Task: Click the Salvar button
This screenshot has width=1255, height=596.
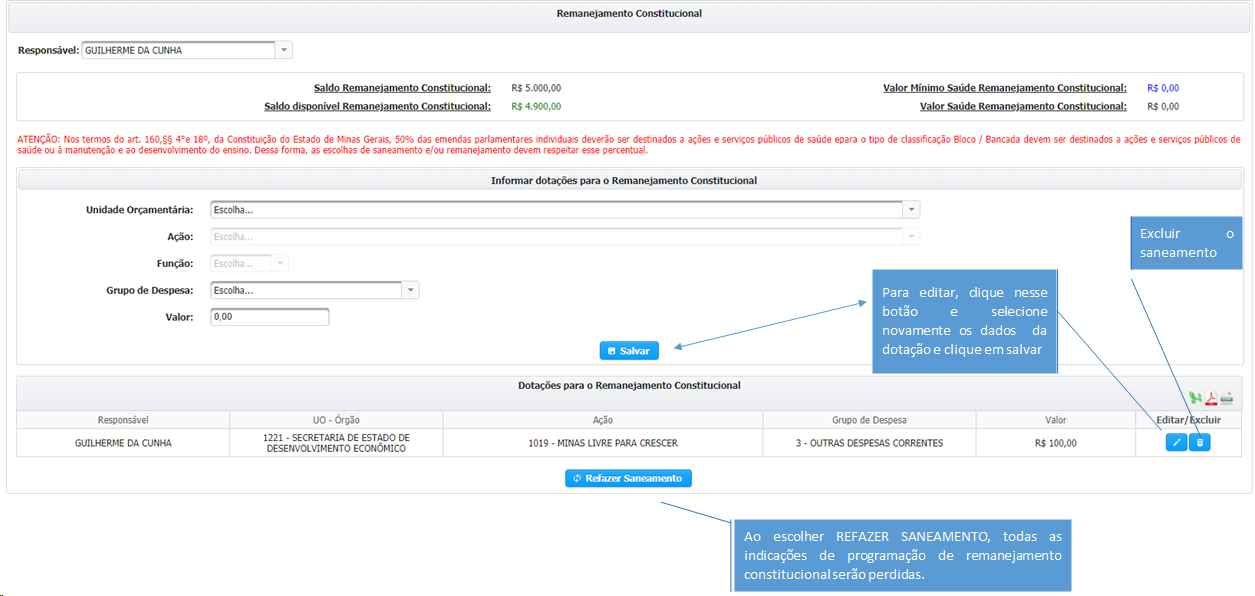Action: (x=629, y=351)
